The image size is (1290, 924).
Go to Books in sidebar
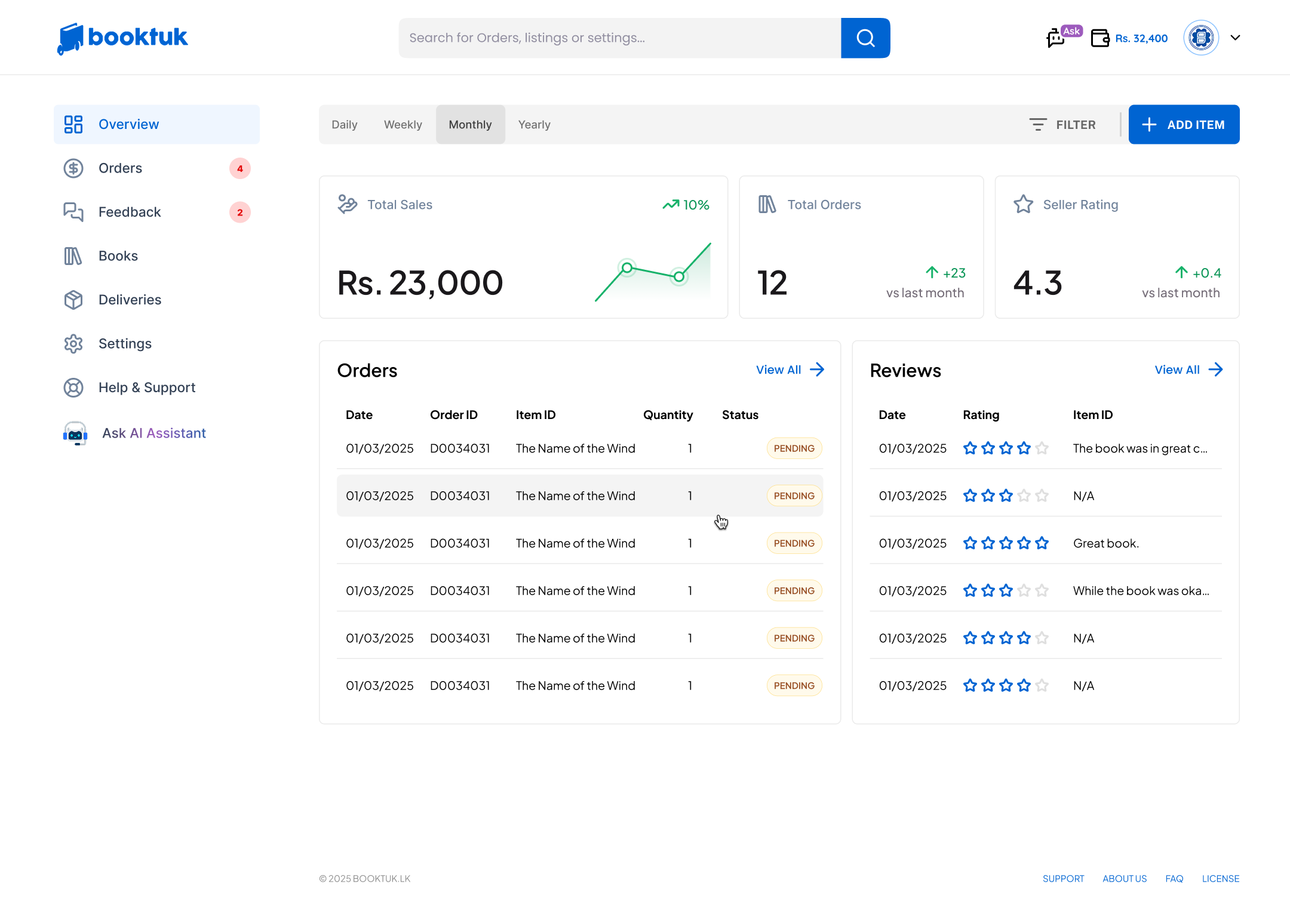(118, 256)
